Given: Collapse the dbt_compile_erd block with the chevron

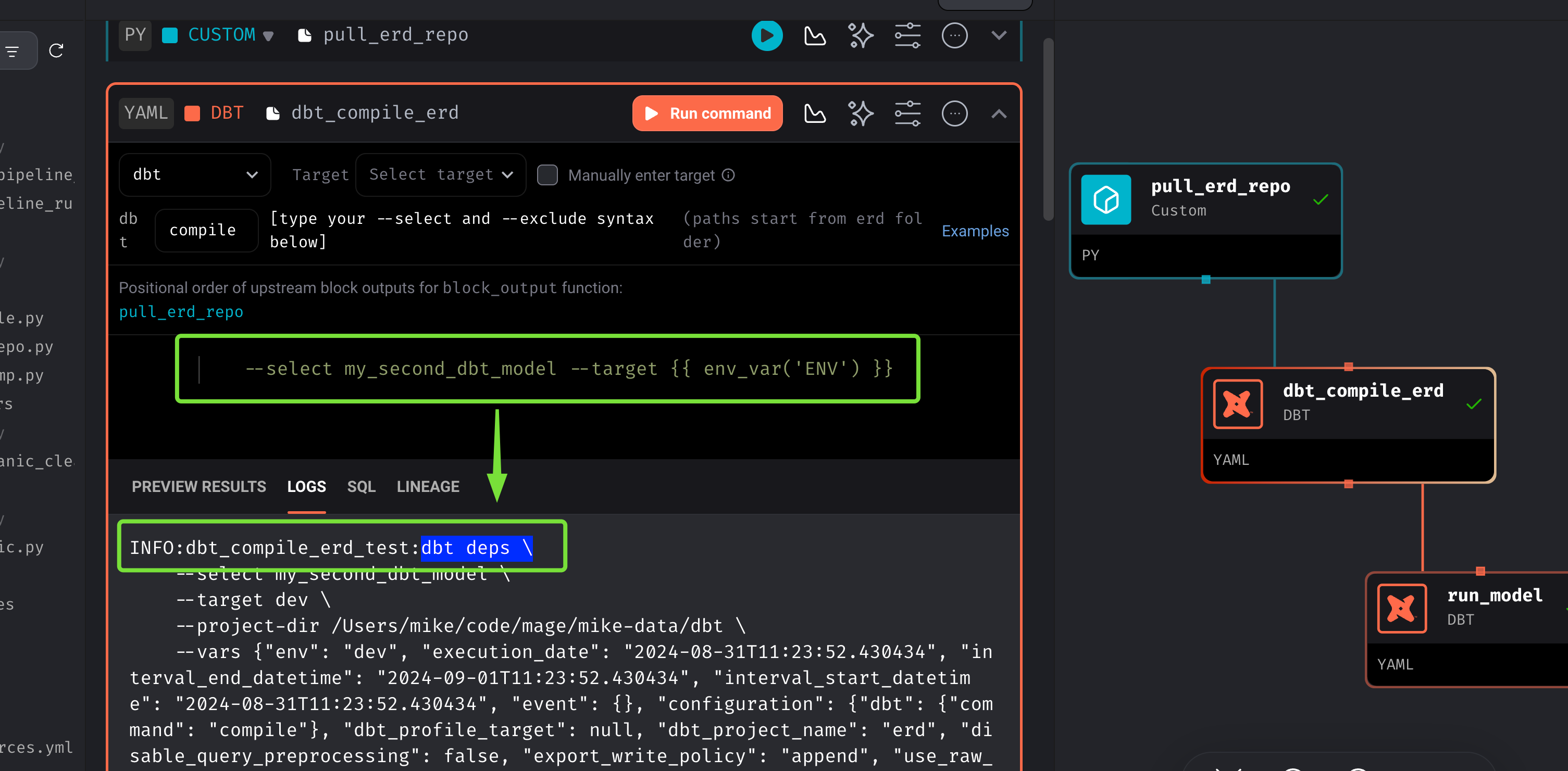Looking at the screenshot, I should tap(998, 114).
